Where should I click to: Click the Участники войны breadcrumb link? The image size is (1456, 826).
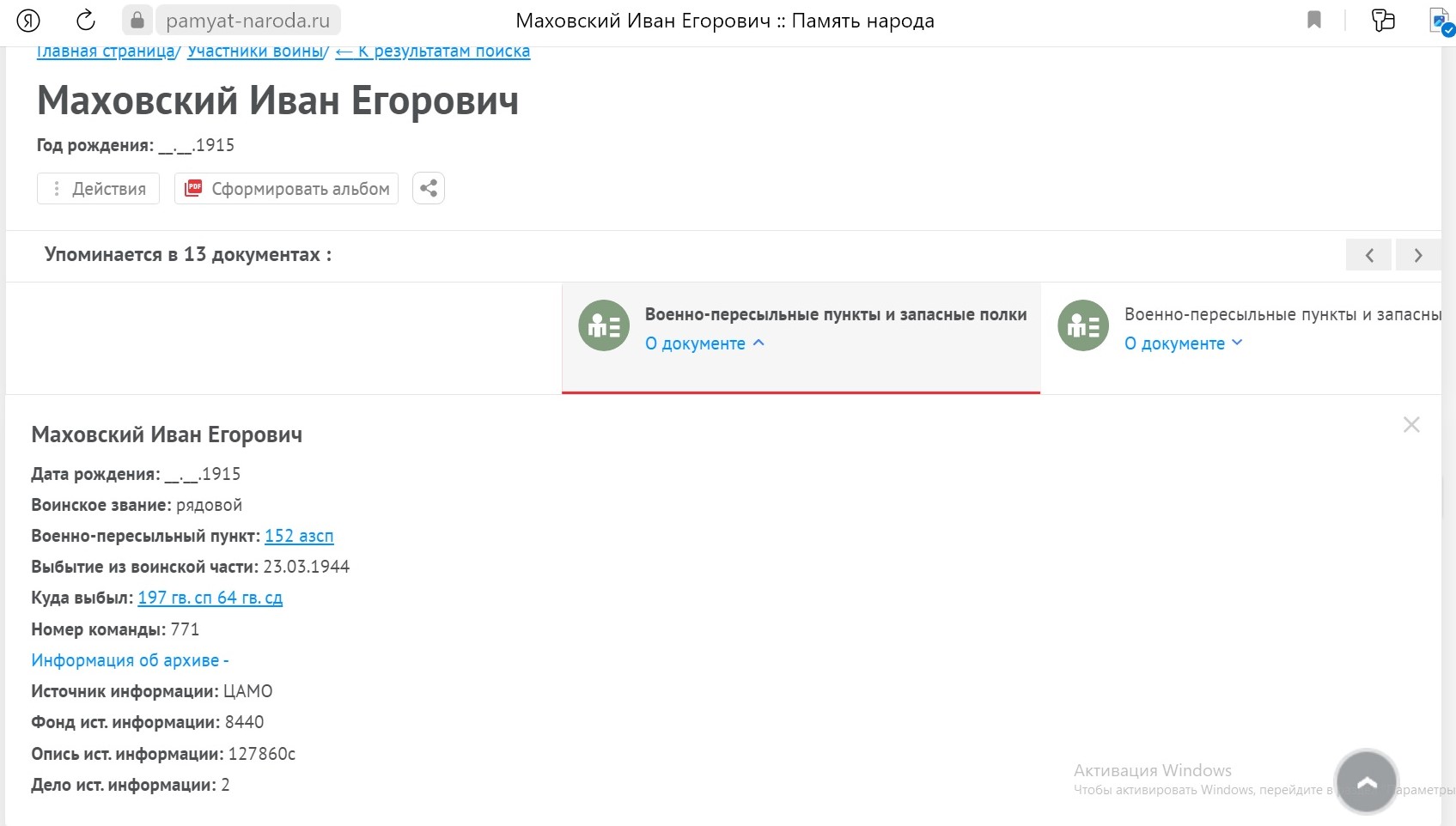[x=255, y=52]
